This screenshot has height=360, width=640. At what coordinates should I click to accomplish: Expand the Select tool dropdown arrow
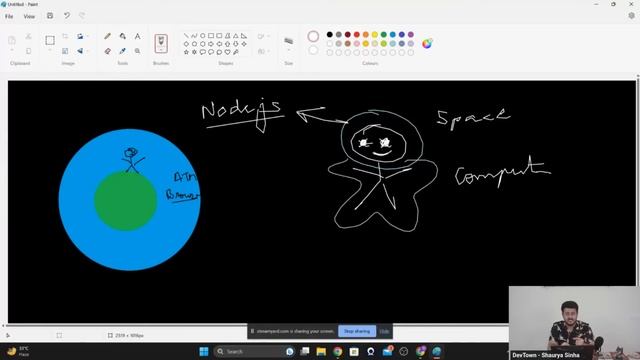click(50, 50)
